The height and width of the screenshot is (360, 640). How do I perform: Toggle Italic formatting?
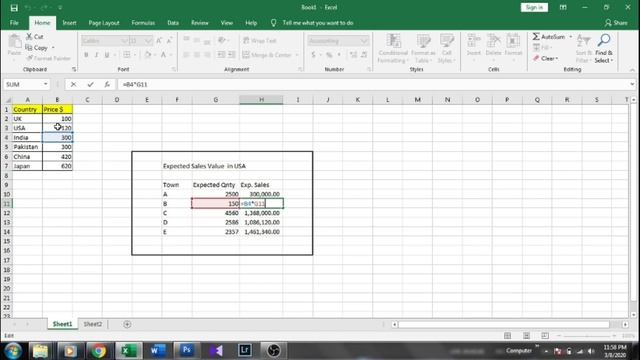pyautogui.click(x=96, y=55)
